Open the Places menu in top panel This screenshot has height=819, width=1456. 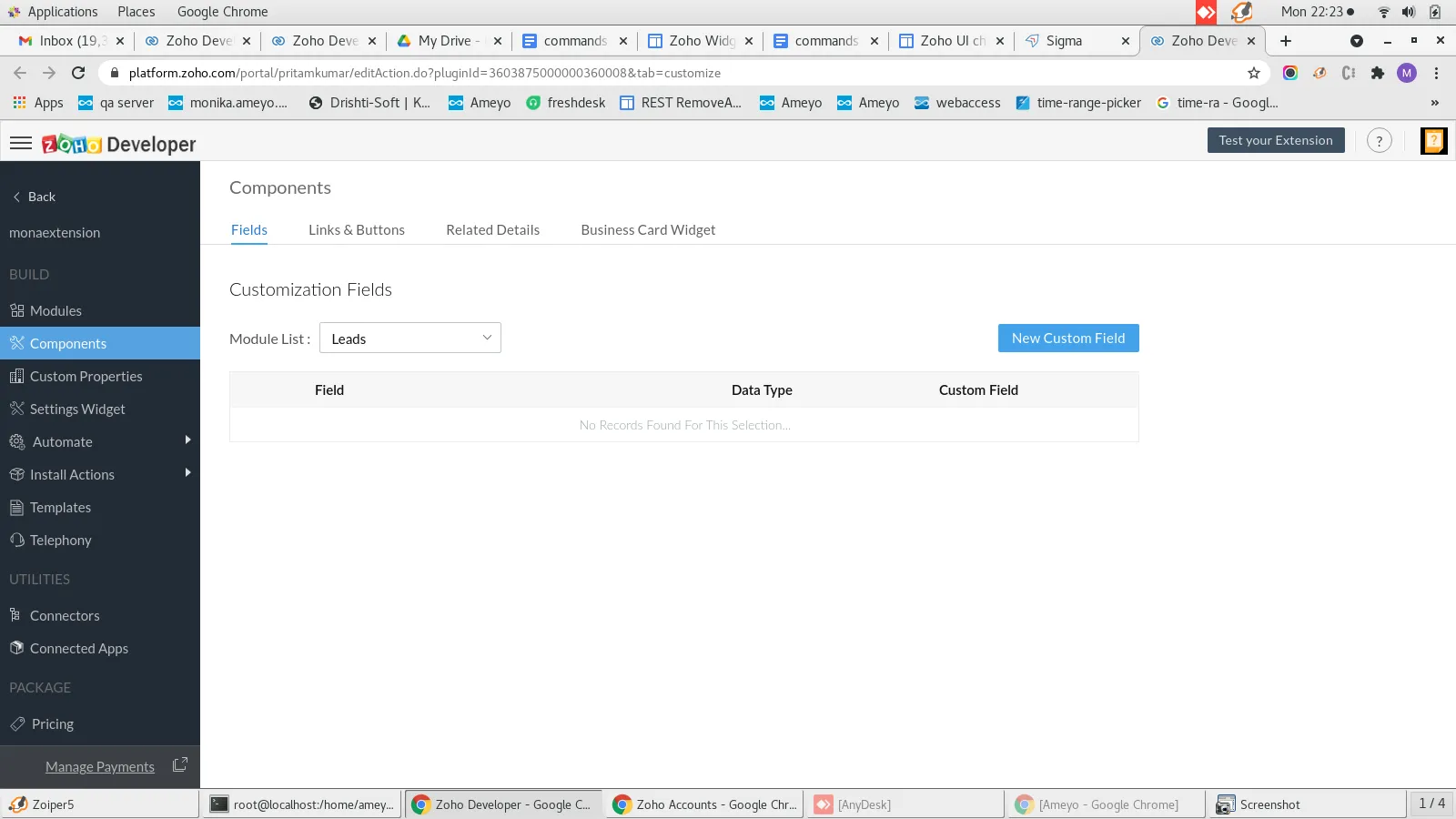136,12
